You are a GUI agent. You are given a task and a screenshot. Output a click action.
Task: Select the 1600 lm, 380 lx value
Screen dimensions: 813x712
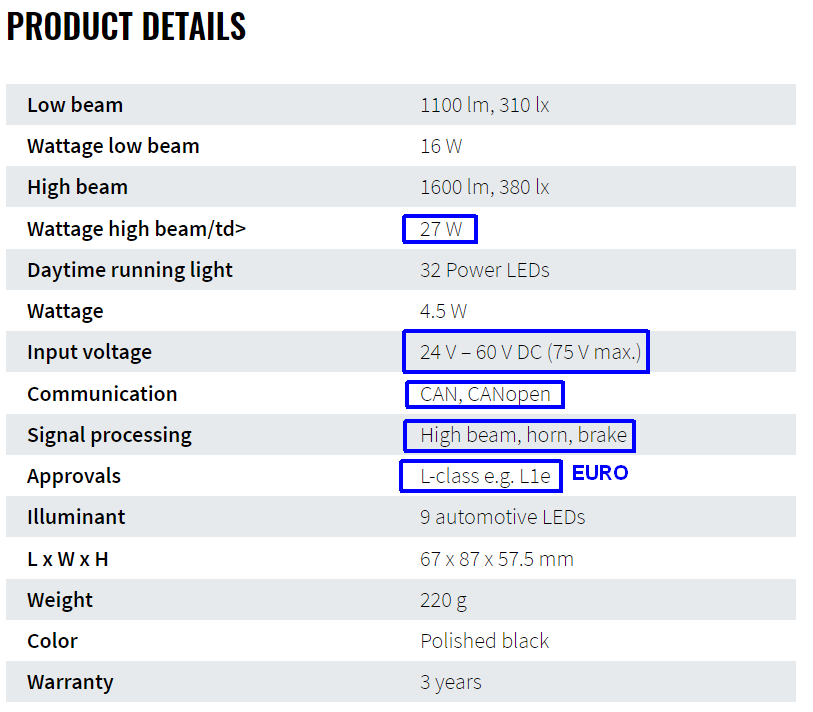point(484,187)
